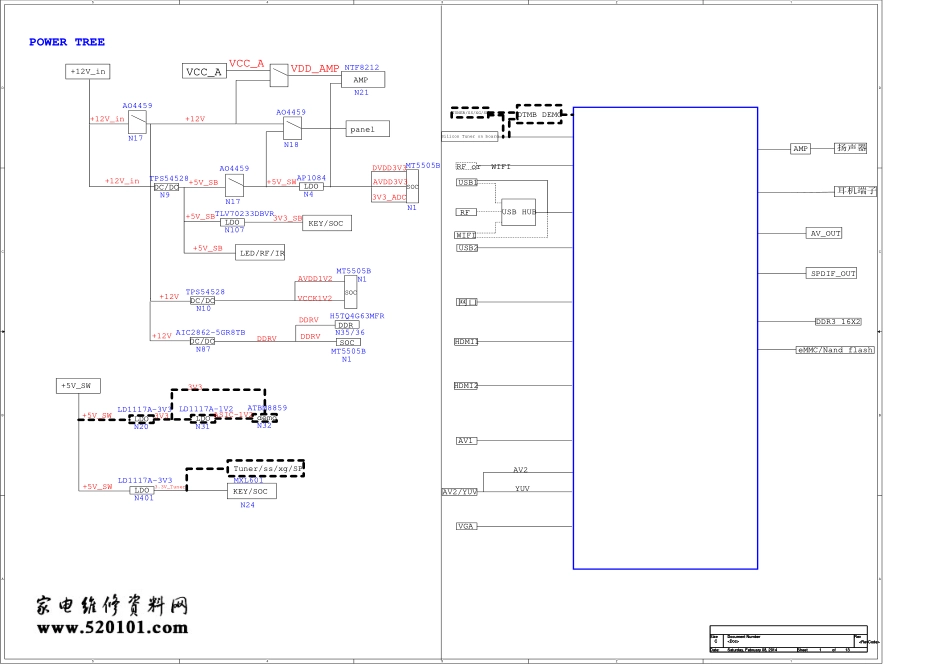Screen dimensions: 950x672
Task: Click the VCC_A box
Action: point(204,71)
